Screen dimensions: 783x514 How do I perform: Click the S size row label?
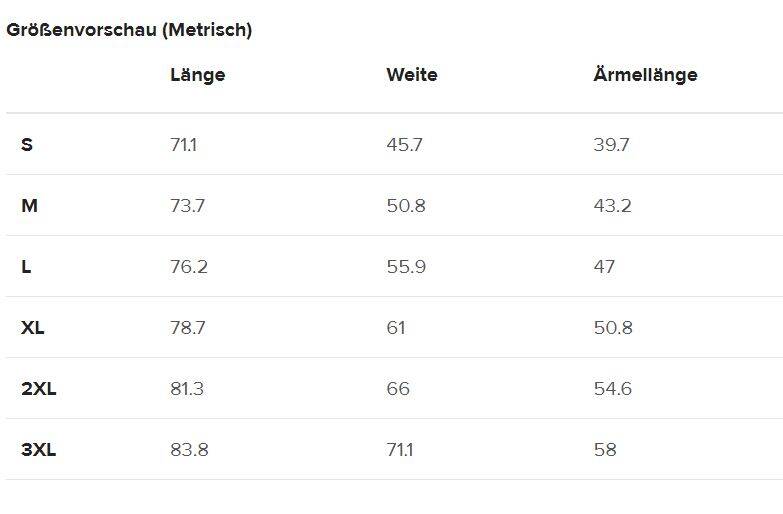pyautogui.click(x=27, y=145)
